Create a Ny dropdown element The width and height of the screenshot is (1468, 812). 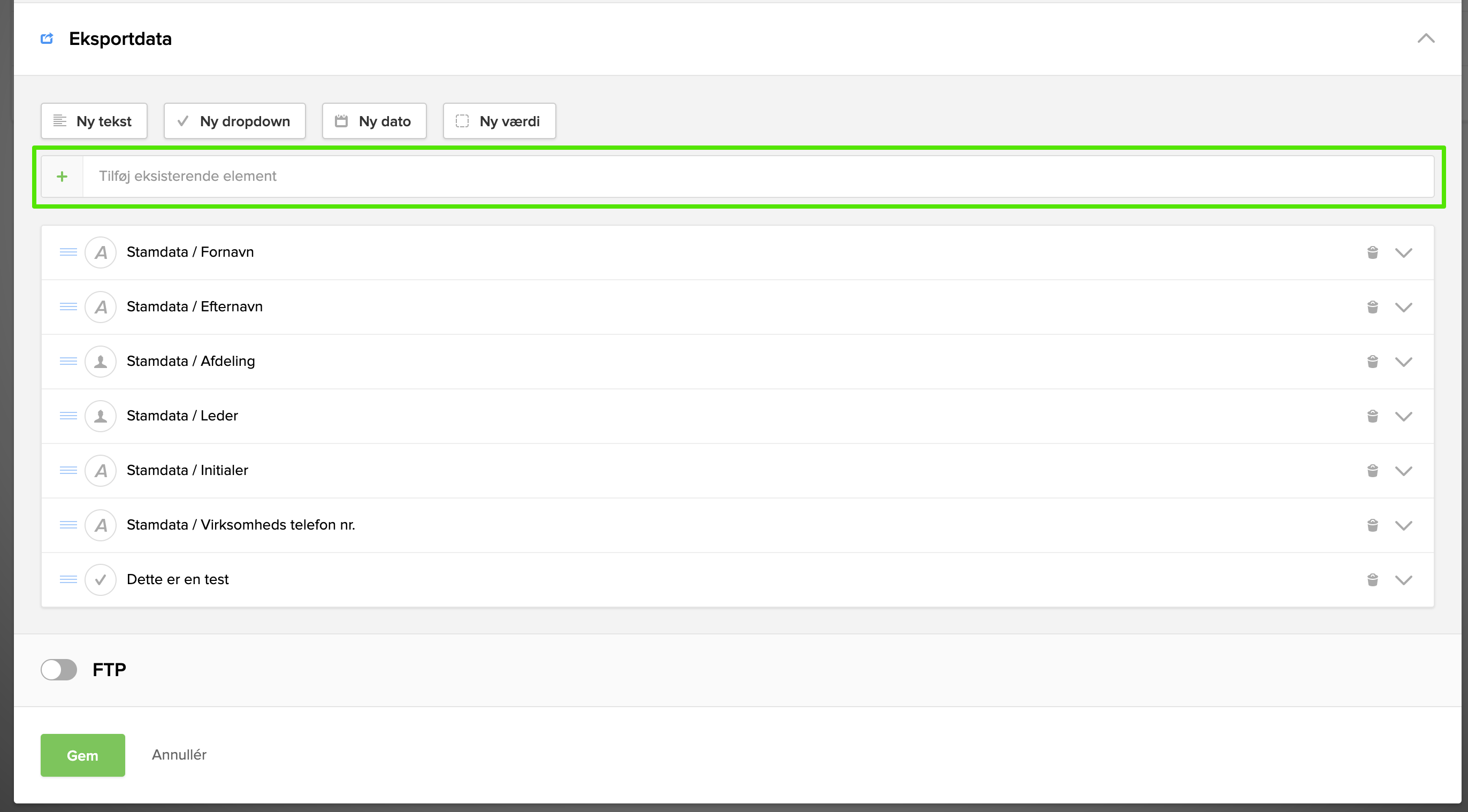tap(235, 121)
